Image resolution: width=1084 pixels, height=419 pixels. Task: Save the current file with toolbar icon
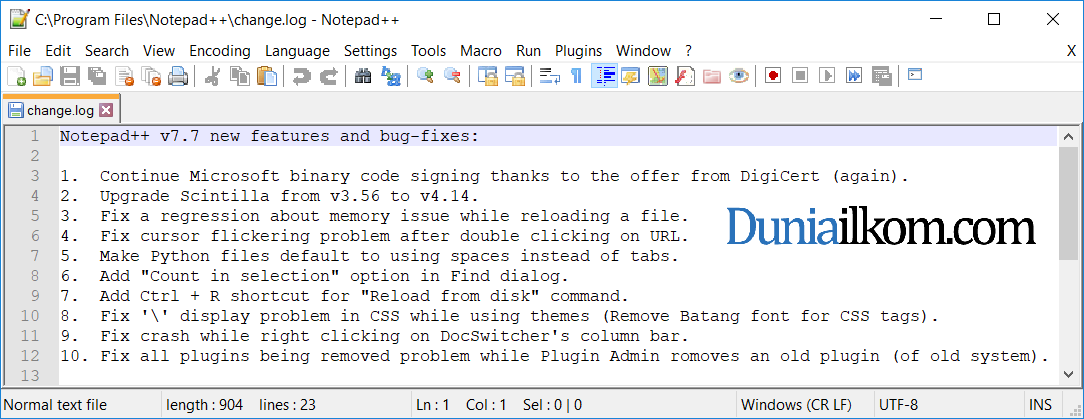[x=70, y=75]
